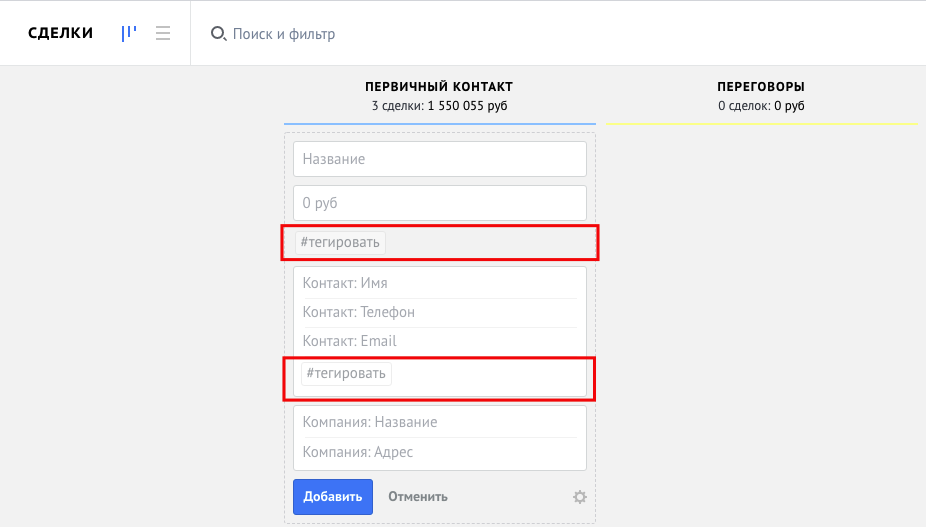Switch to pipeline board view icon
Image resolution: width=926 pixels, height=527 pixels.
(x=129, y=33)
